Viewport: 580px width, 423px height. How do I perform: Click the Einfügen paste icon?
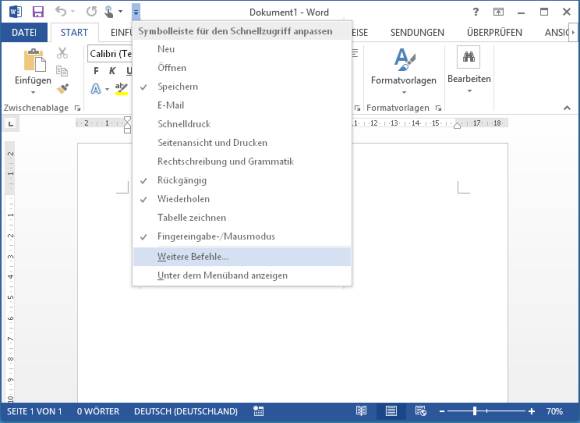(x=34, y=60)
